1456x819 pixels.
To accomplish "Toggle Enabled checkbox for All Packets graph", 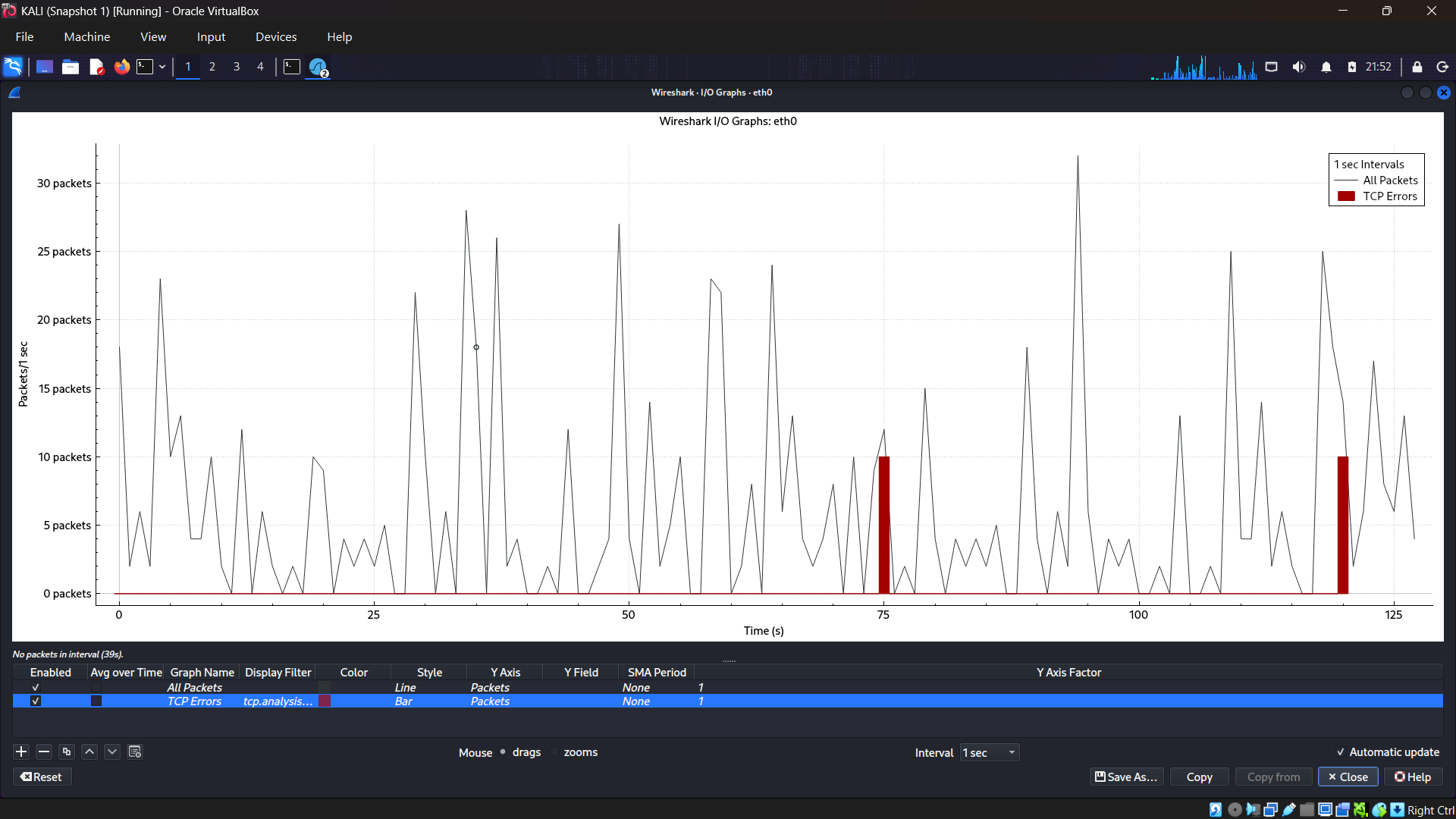I will pos(36,687).
